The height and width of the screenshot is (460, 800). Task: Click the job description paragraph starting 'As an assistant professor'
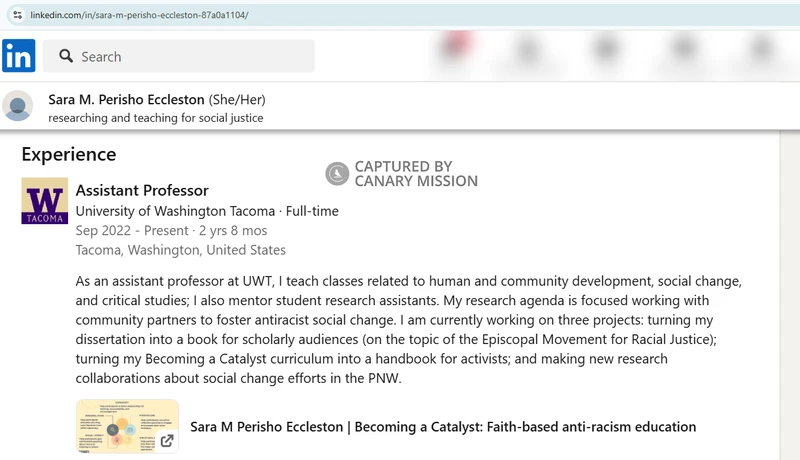pyautogui.click(x=409, y=329)
